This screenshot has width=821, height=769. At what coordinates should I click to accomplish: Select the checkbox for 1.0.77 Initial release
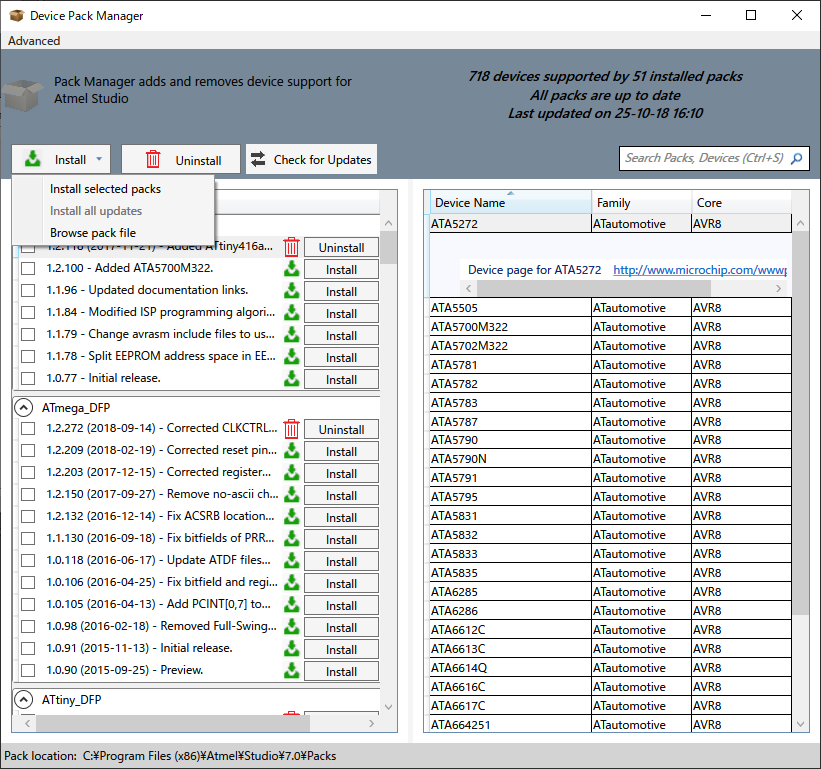click(x=28, y=378)
